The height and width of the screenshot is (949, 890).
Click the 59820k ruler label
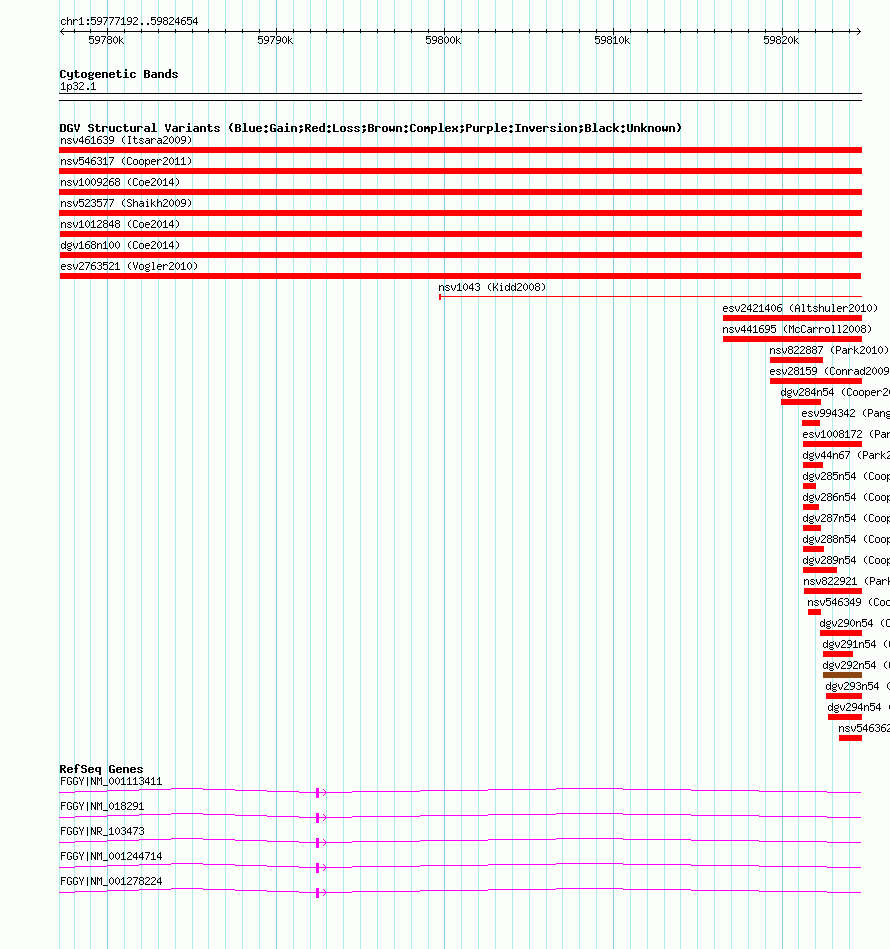pos(780,41)
